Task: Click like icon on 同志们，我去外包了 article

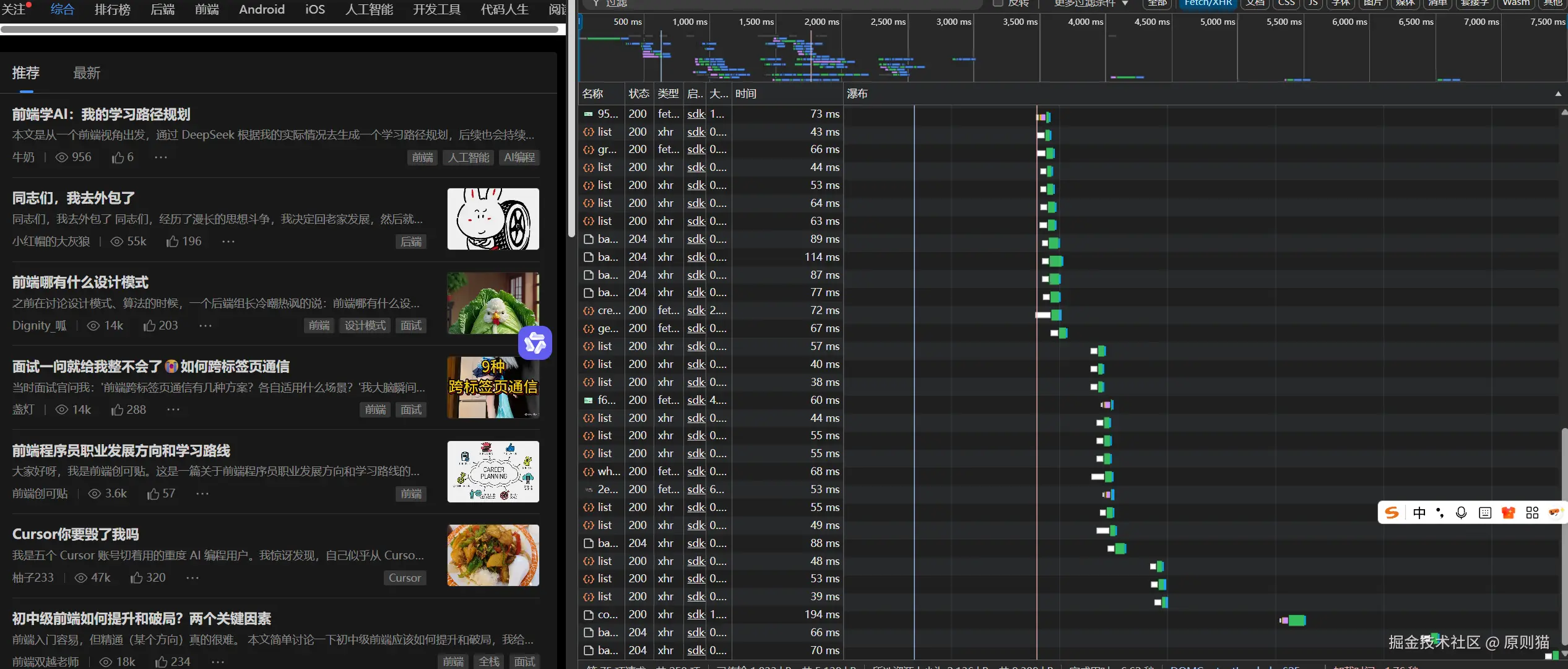Action: pos(173,242)
